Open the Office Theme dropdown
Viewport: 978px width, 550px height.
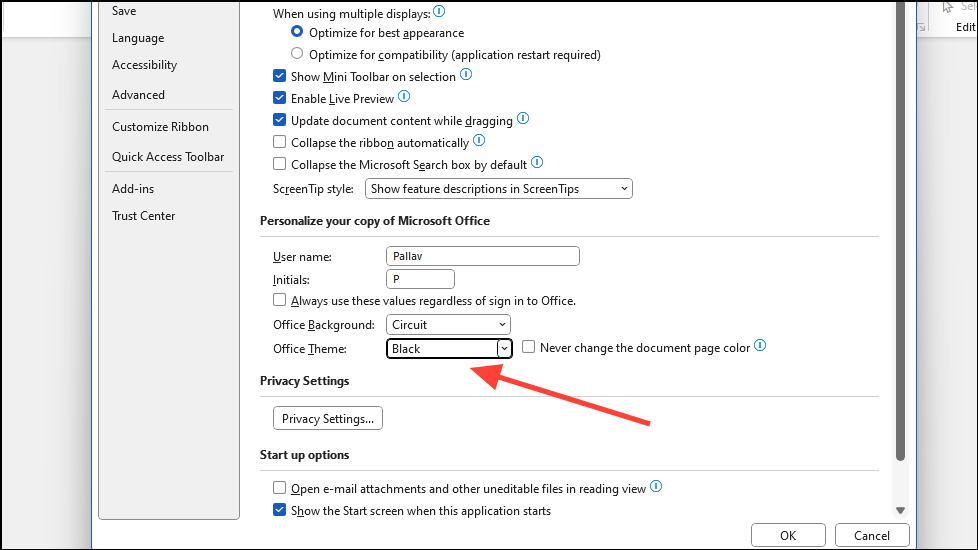449,349
